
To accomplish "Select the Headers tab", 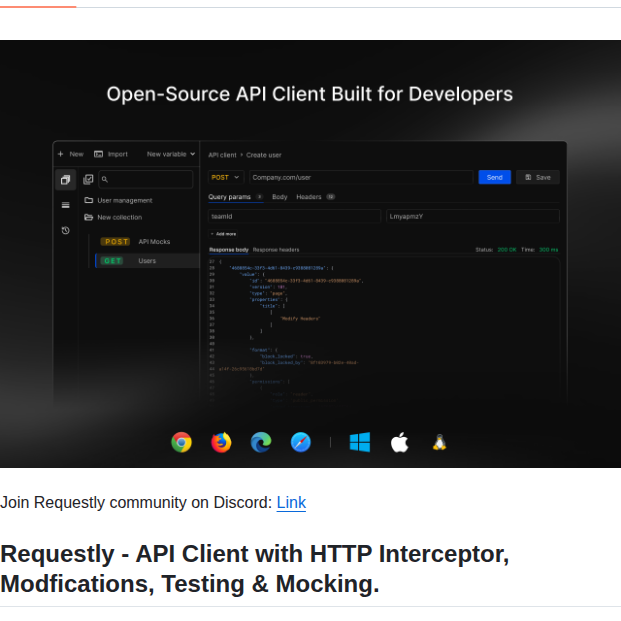I will pos(309,197).
